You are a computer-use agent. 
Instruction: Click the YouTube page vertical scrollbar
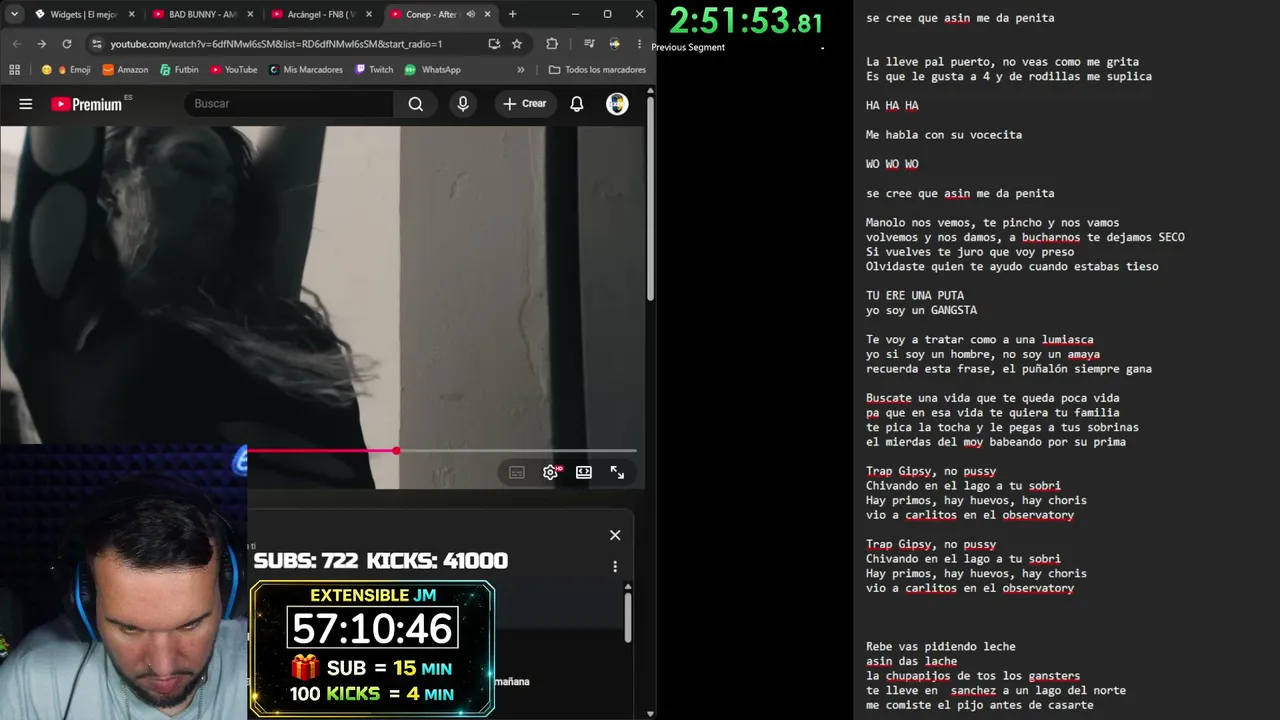point(650,198)
